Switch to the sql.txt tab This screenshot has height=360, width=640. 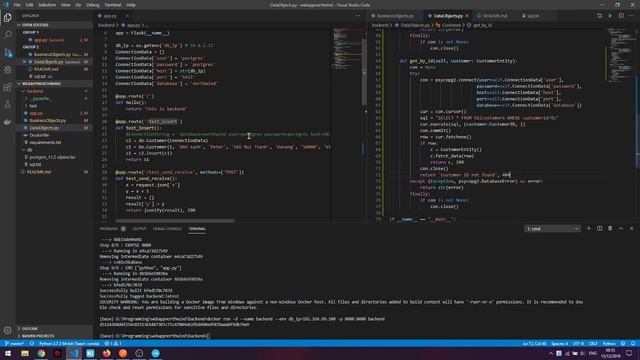coord(533,16)
